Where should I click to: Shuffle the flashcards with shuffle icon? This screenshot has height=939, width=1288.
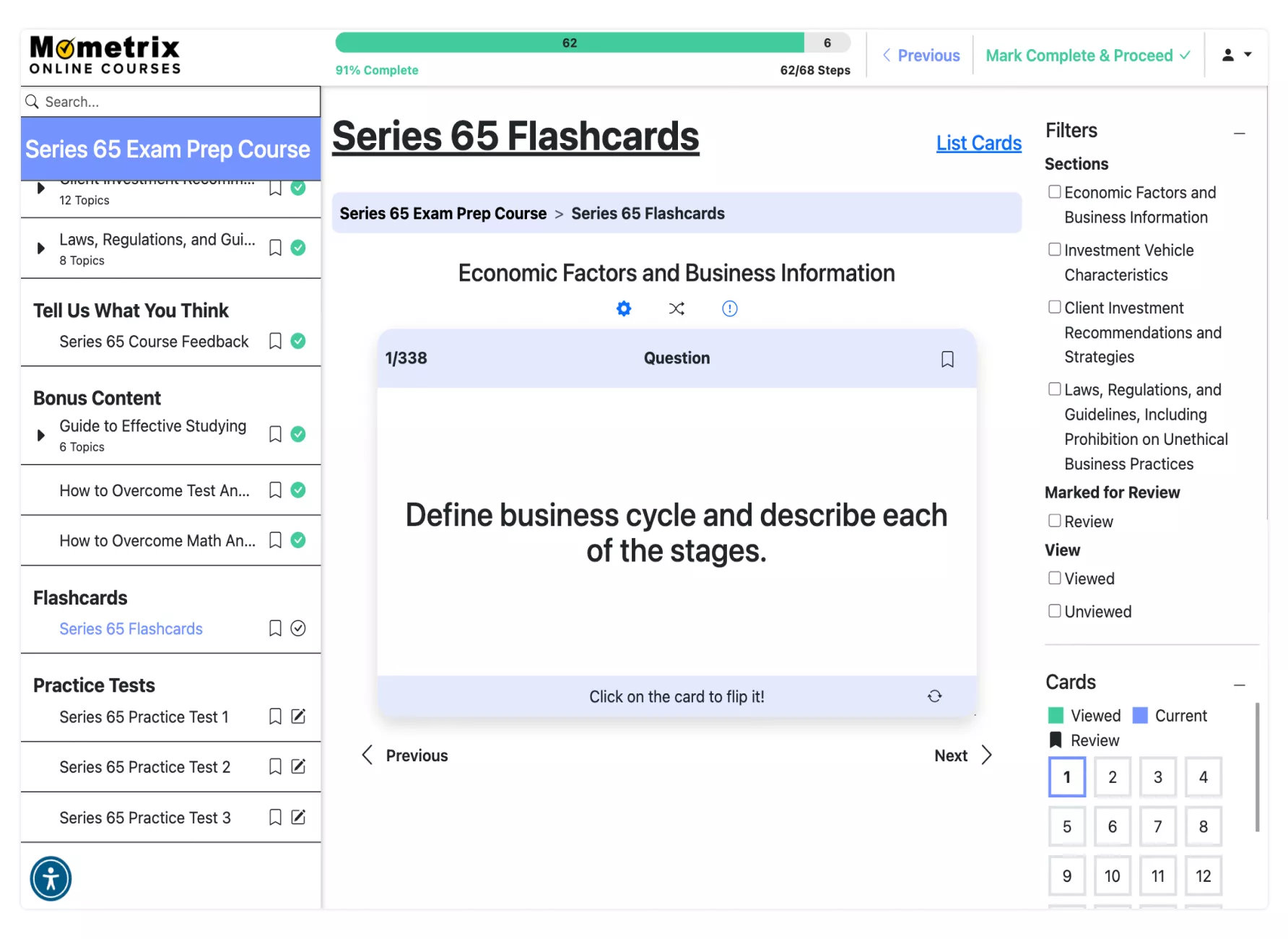point(676,309)
